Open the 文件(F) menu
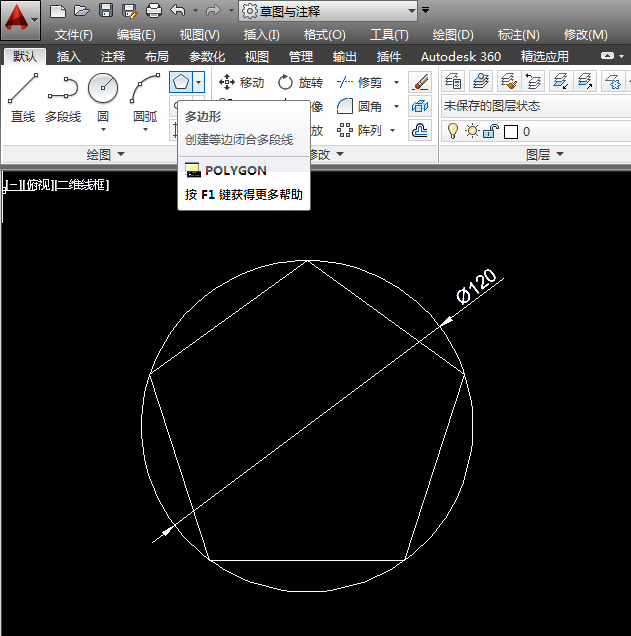 (74, 35)
